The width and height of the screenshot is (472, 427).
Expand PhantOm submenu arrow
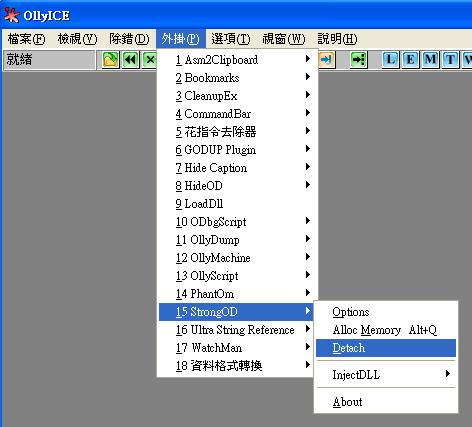(308, 293)
